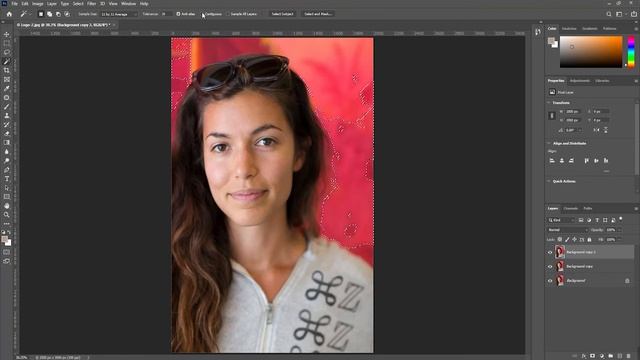Select the Horizontal Type tool
This screenshot has width=640, height=360.
point(7,179)
